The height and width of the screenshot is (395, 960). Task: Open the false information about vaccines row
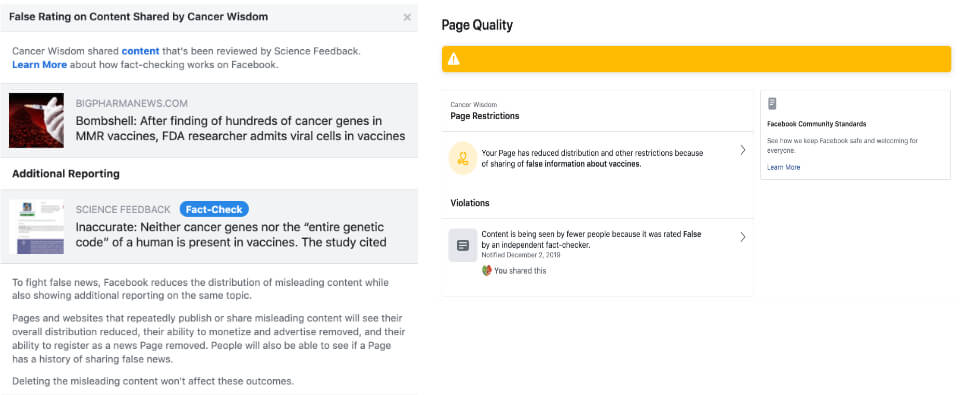[x=597, y=158]
